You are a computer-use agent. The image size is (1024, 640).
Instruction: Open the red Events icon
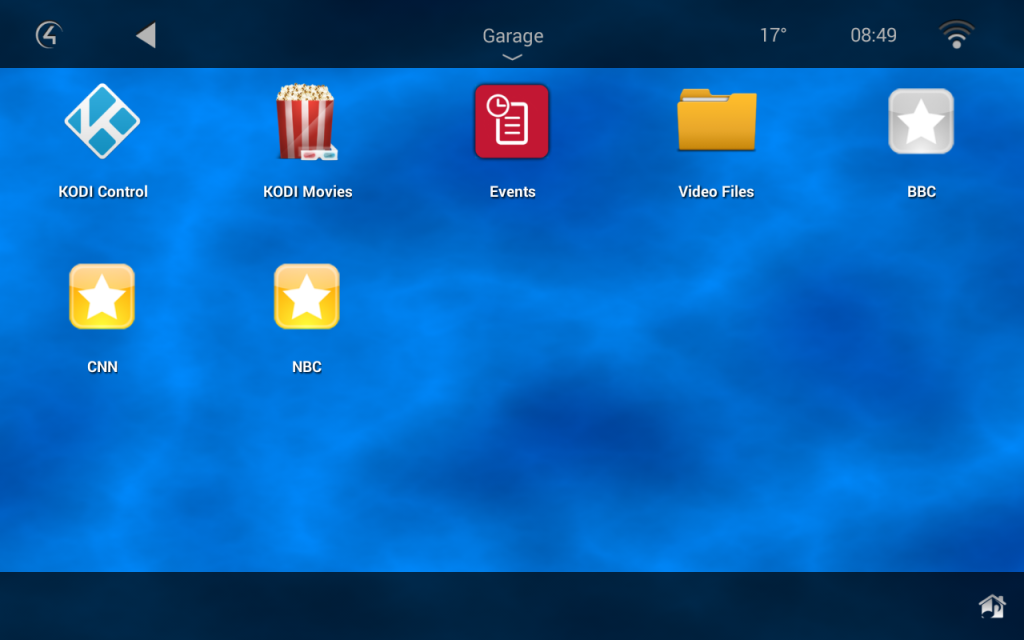click(x=512, y=121)
